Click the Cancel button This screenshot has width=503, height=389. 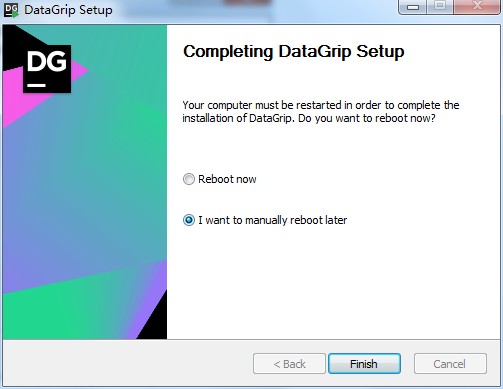tap(450, 364)
